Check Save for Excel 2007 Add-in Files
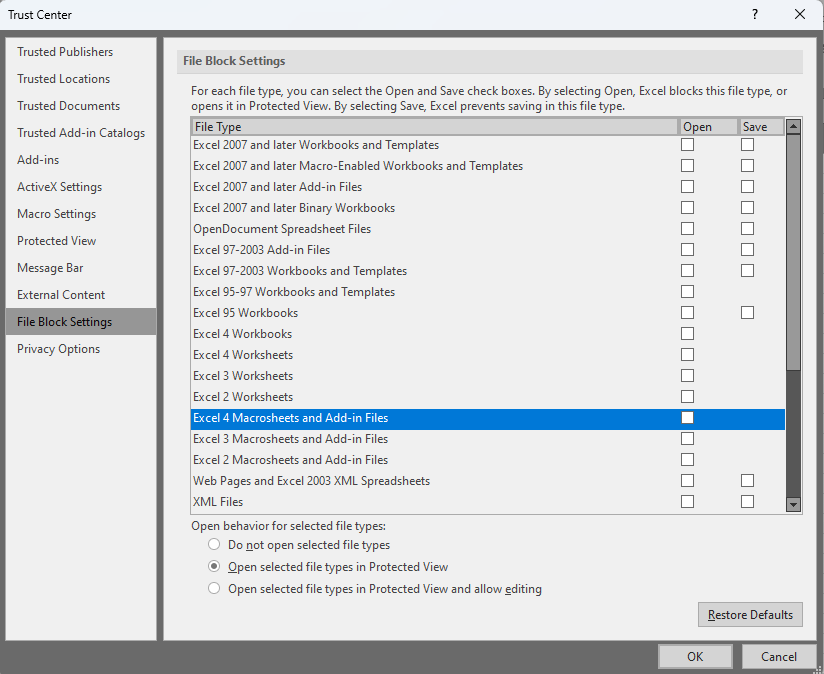 click(747, 186)
